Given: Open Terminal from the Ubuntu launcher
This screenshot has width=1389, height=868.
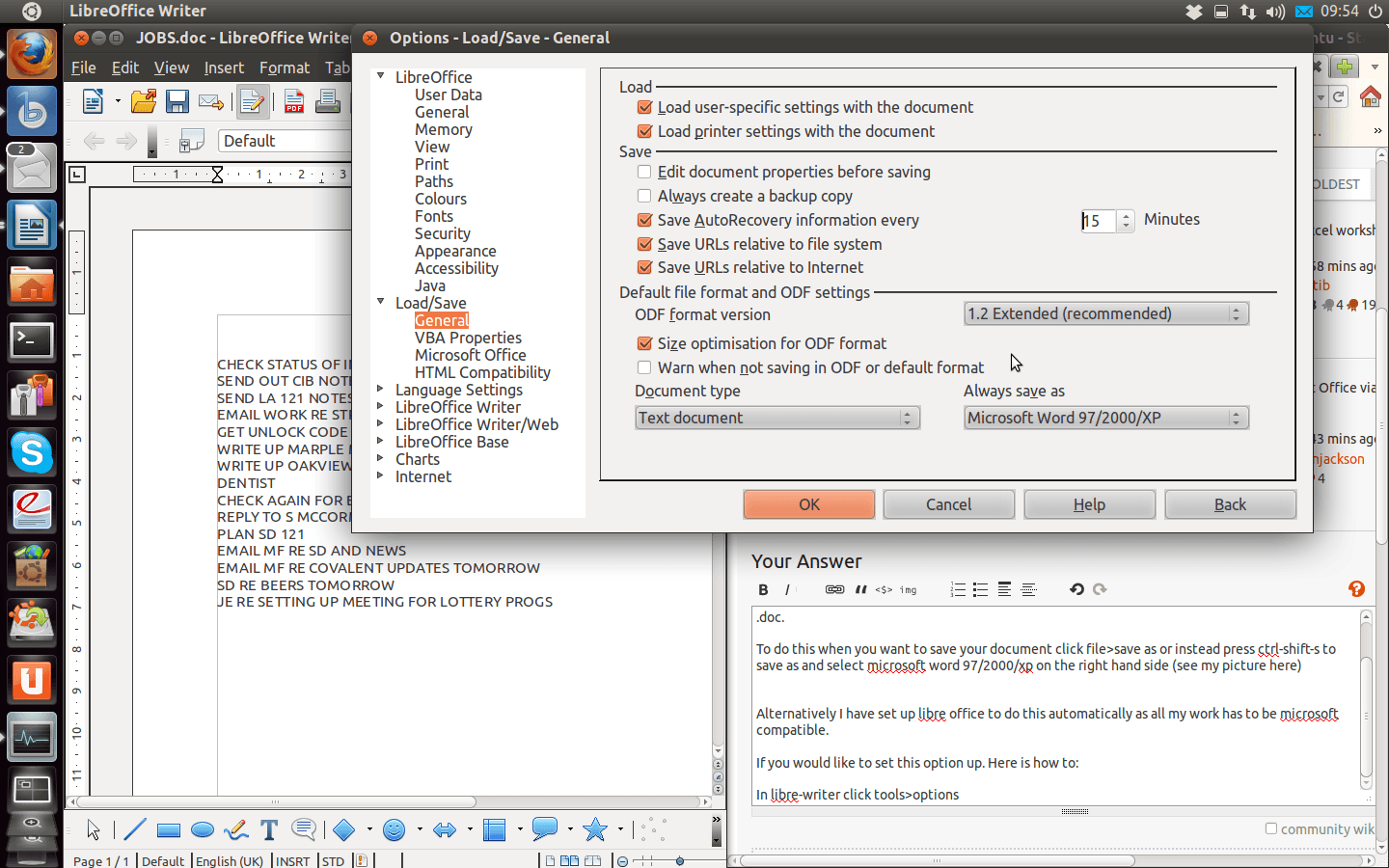Looking at the screenshot, I should 32,340.
